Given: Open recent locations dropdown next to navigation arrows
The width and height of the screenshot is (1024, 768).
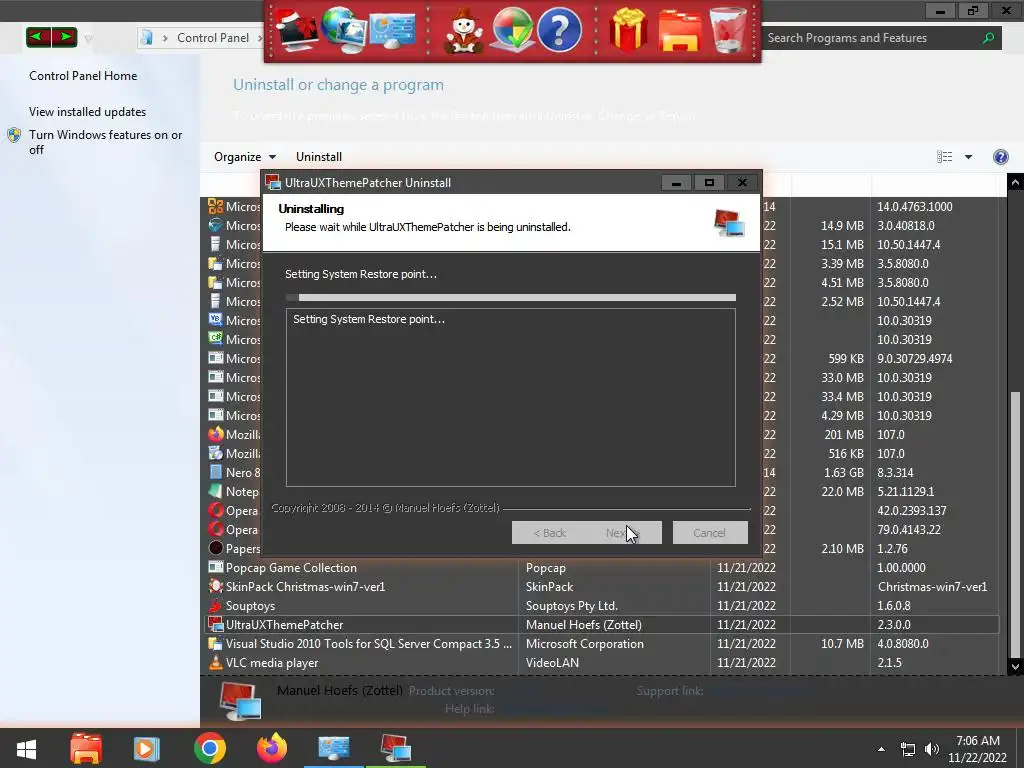Looking at the screenshot, I should (x=88, y=39).
